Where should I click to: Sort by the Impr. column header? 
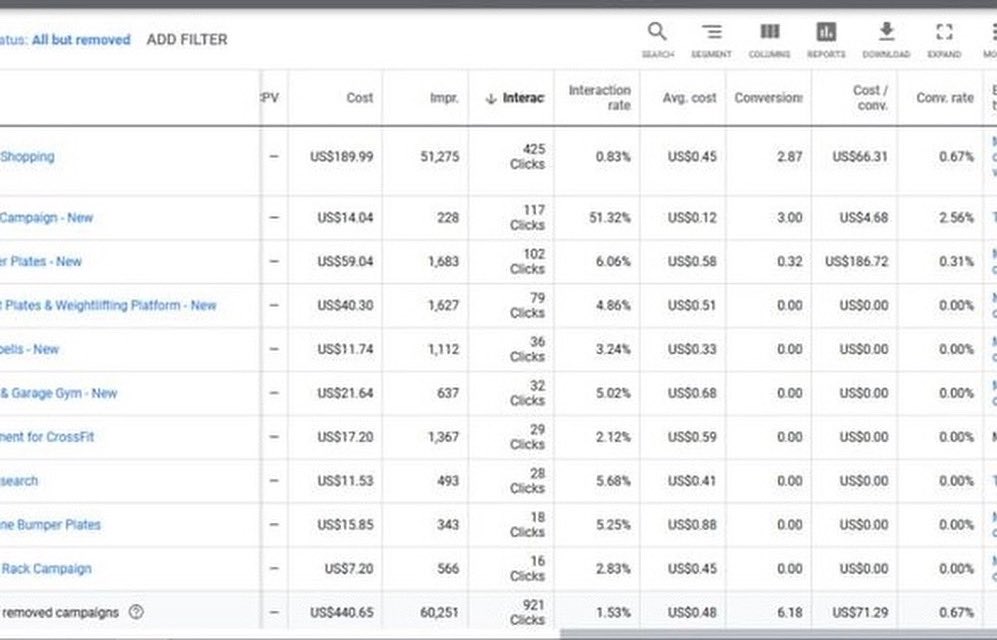point(444,98)
